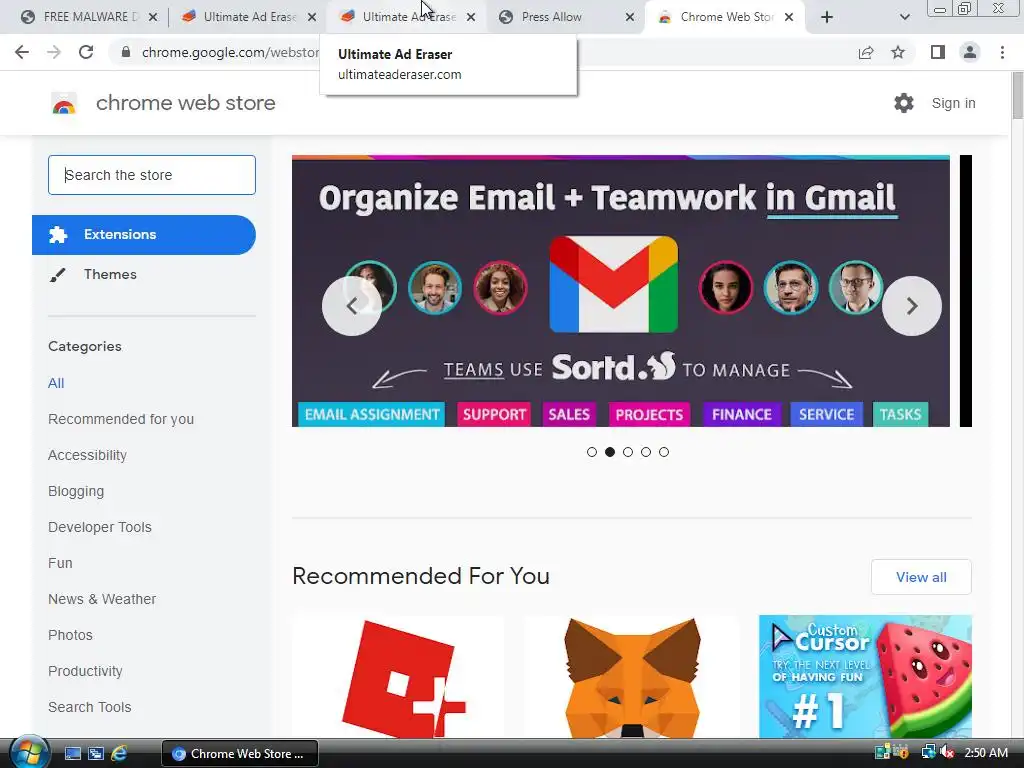Open the Sortd Gmail promotional banner

pyautogui.click(x=620, y=291)
